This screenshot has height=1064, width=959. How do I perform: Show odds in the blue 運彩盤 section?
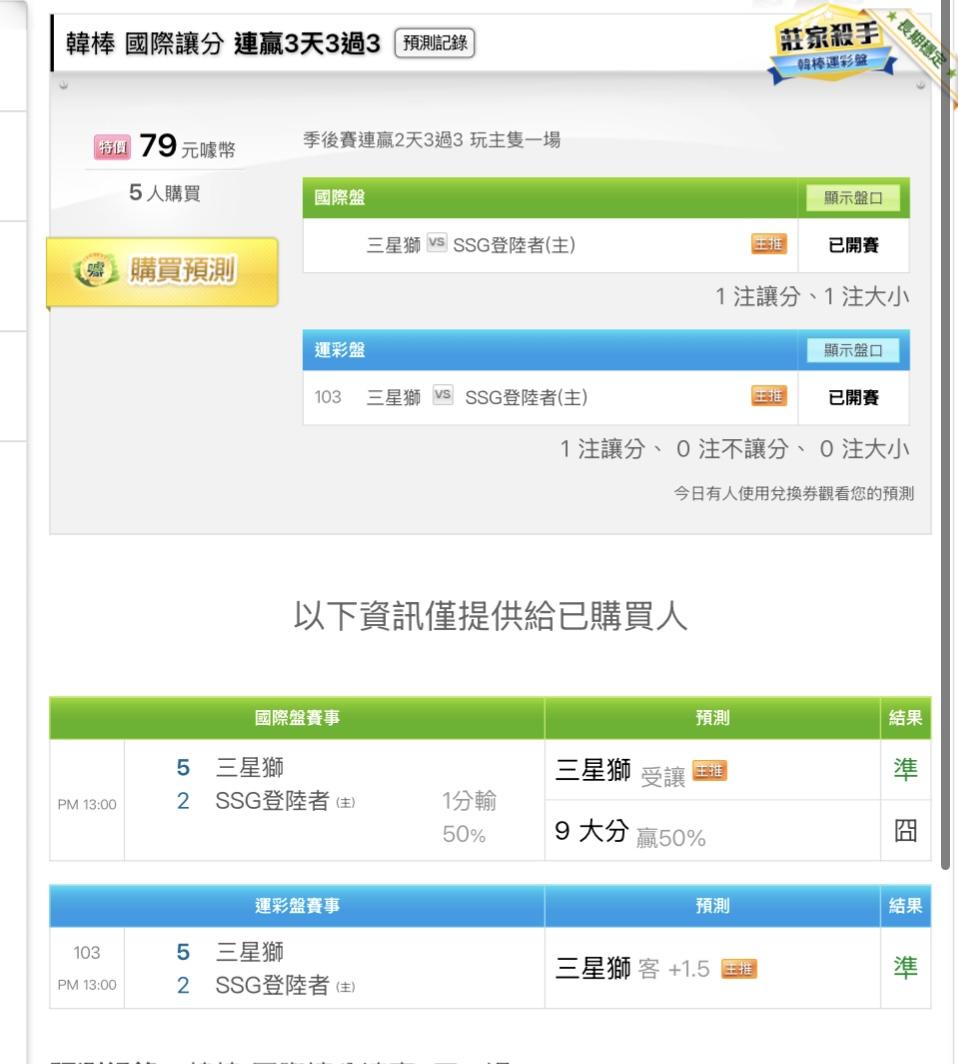[x=853, y=350]
